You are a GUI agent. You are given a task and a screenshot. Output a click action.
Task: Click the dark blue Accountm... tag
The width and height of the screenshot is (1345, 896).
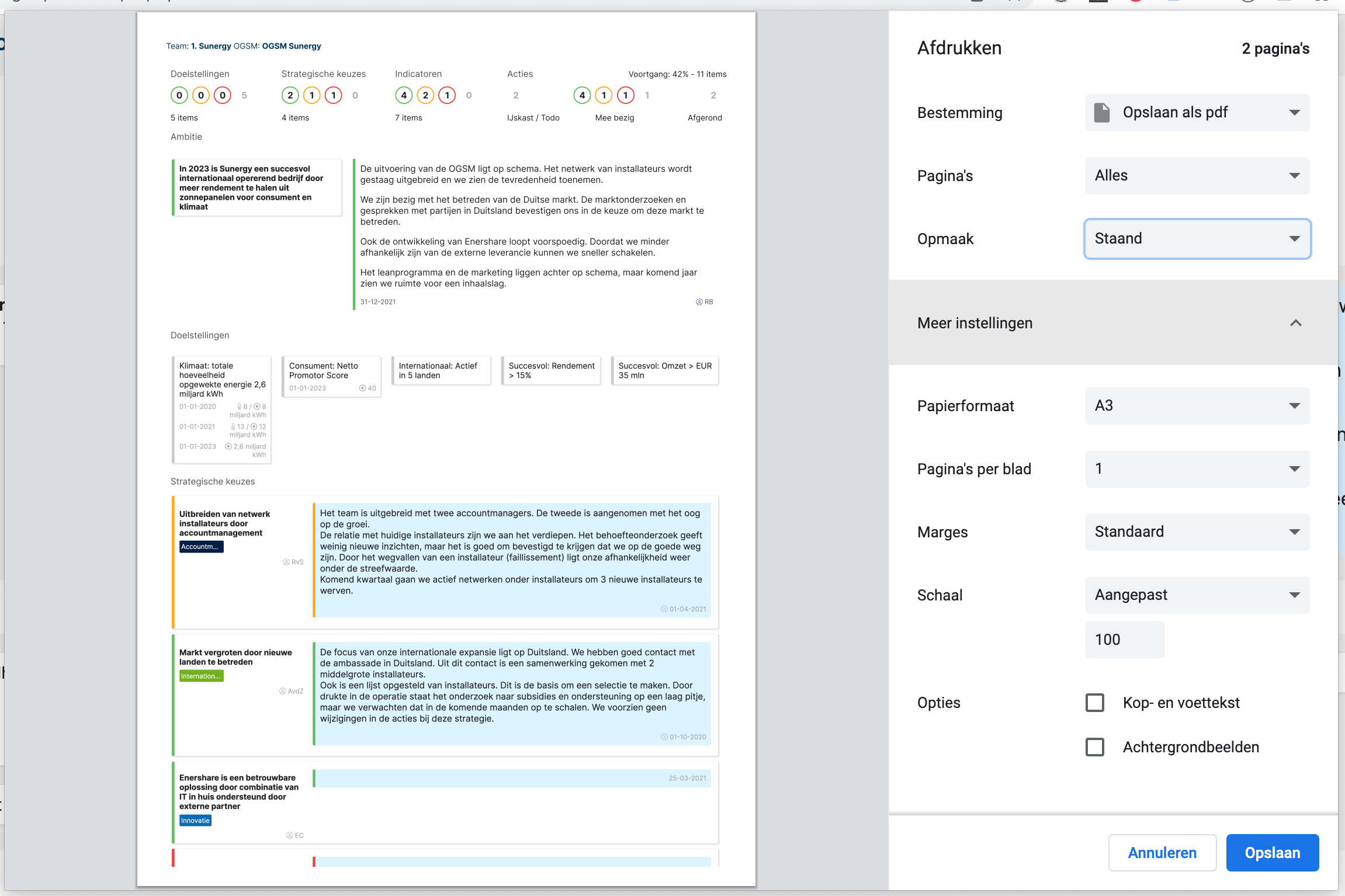[x=201, y=547]
